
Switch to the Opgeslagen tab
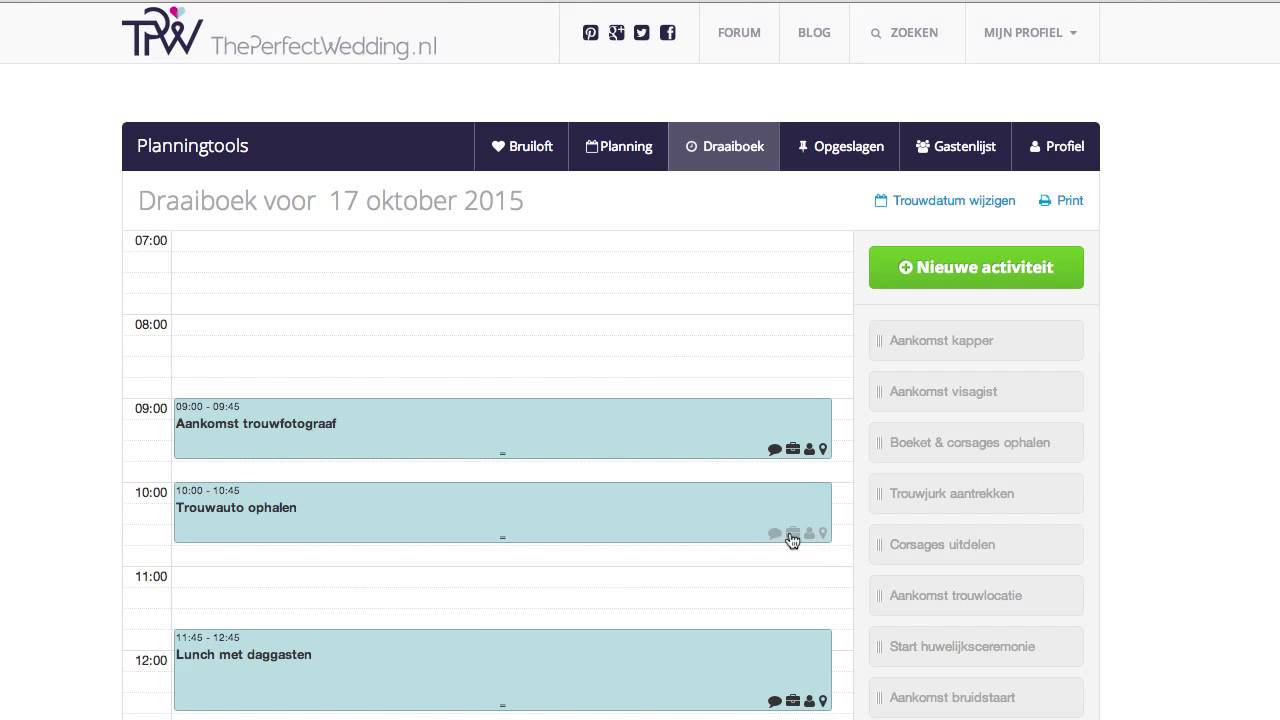(x=840, y=146)
